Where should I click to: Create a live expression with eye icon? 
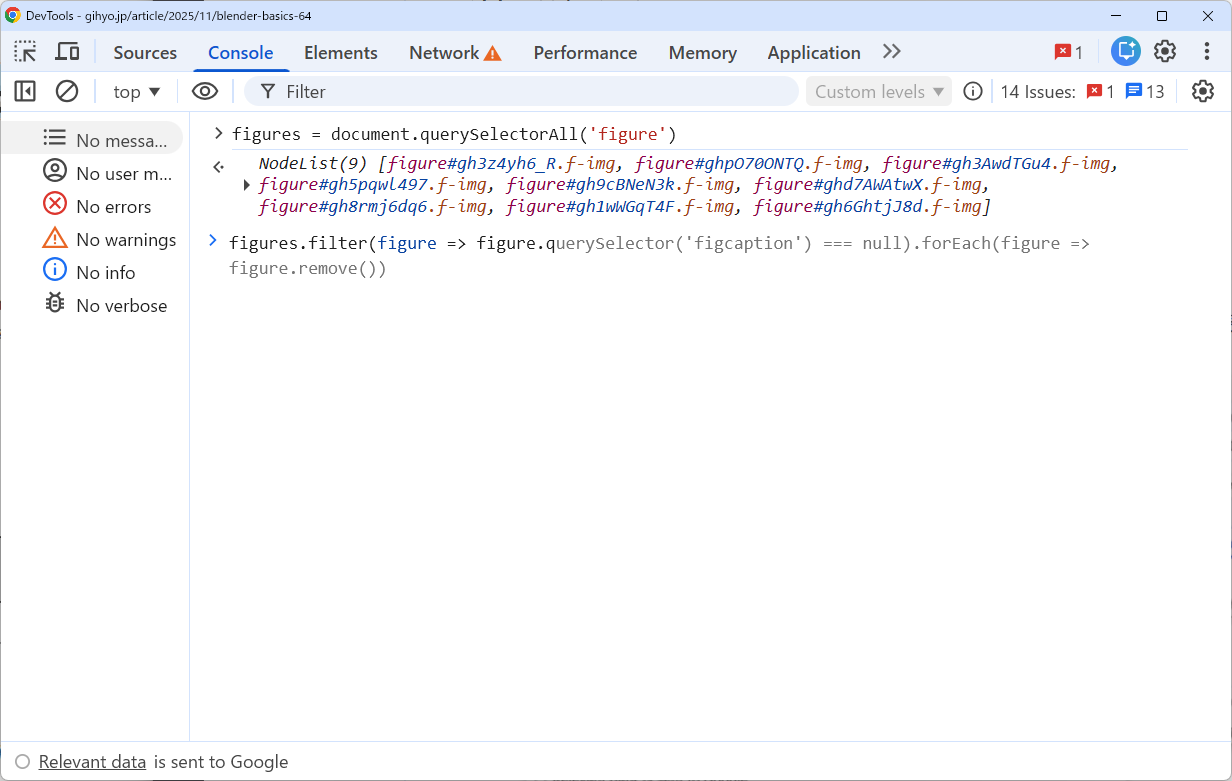(x=205, y=91)
